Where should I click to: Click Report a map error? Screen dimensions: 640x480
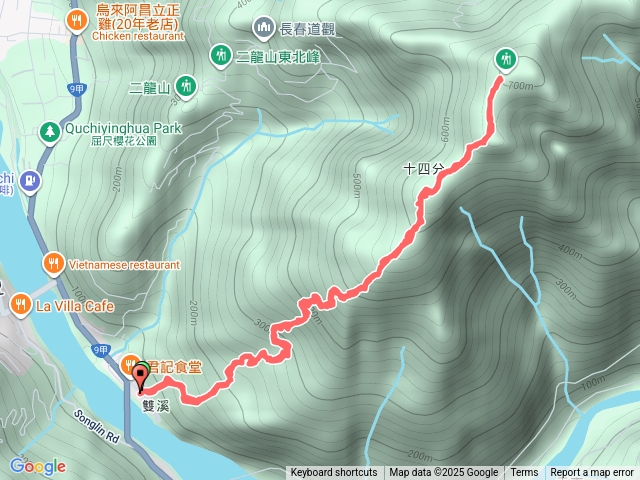coord(592,473)
